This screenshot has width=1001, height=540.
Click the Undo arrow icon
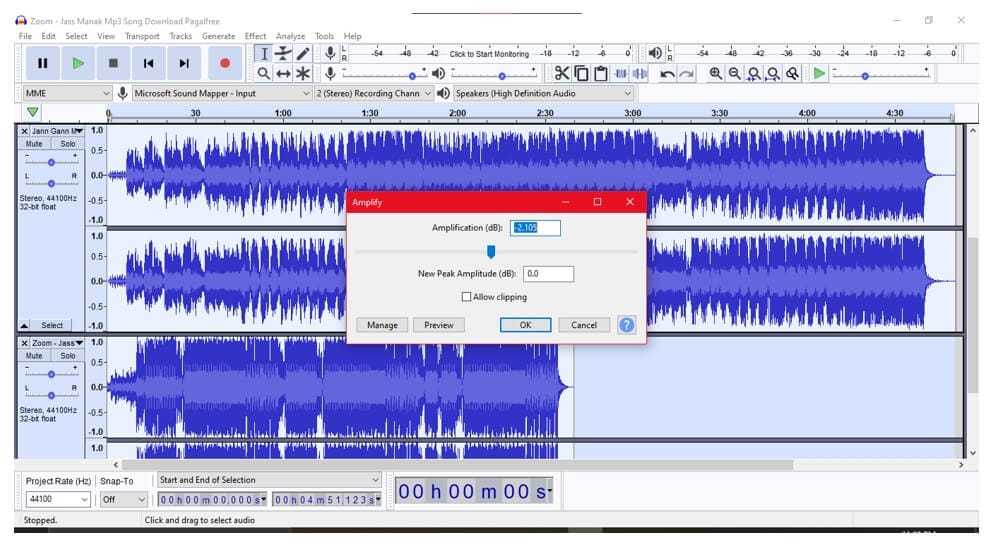[x=667, y=74]
